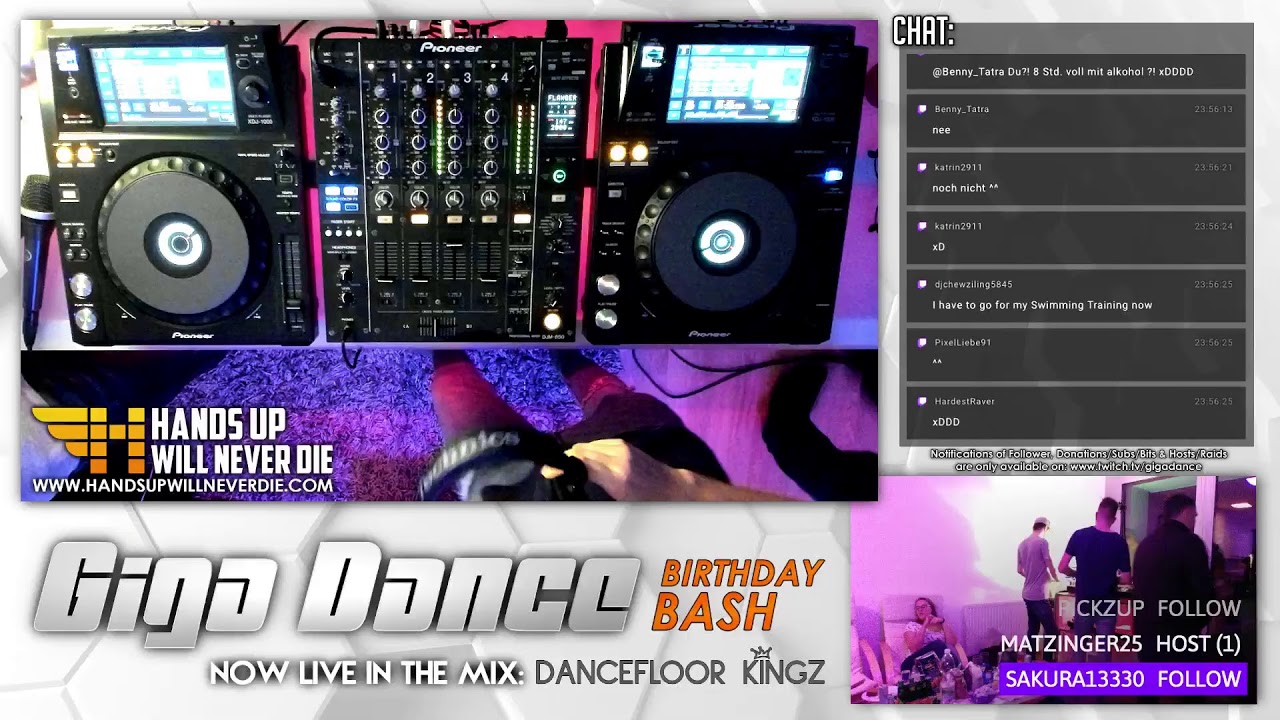This screenshot has width=1280, height=720.
Task: Click timestamp 23:56:24 in chat
Action: 1213,226
